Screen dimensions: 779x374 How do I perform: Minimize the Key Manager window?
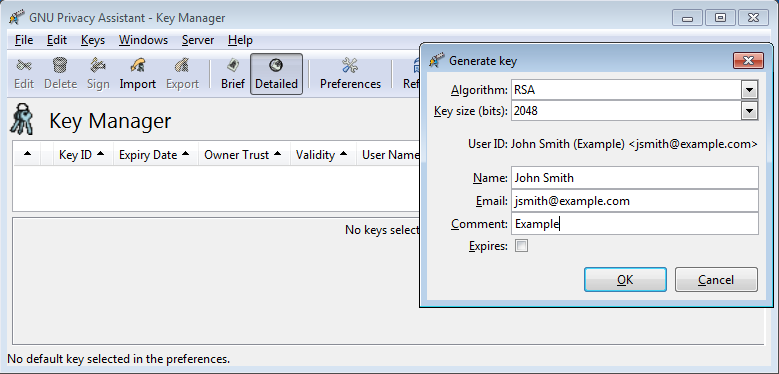pos(688,18)
